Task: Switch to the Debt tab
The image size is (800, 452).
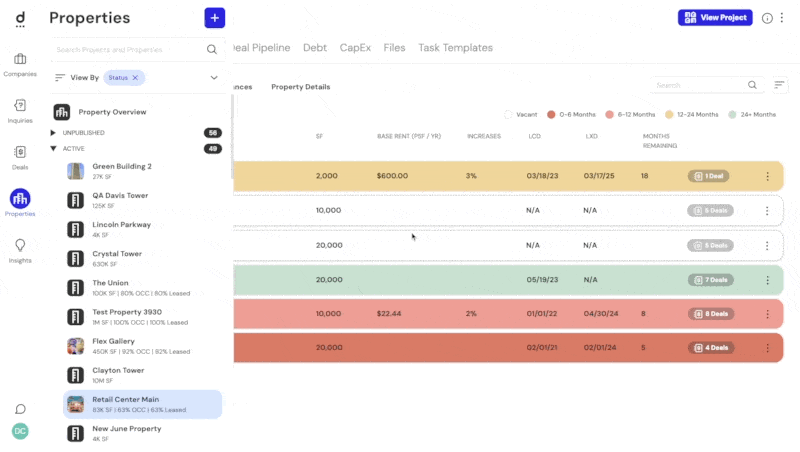Action: [x=315, y=47]
